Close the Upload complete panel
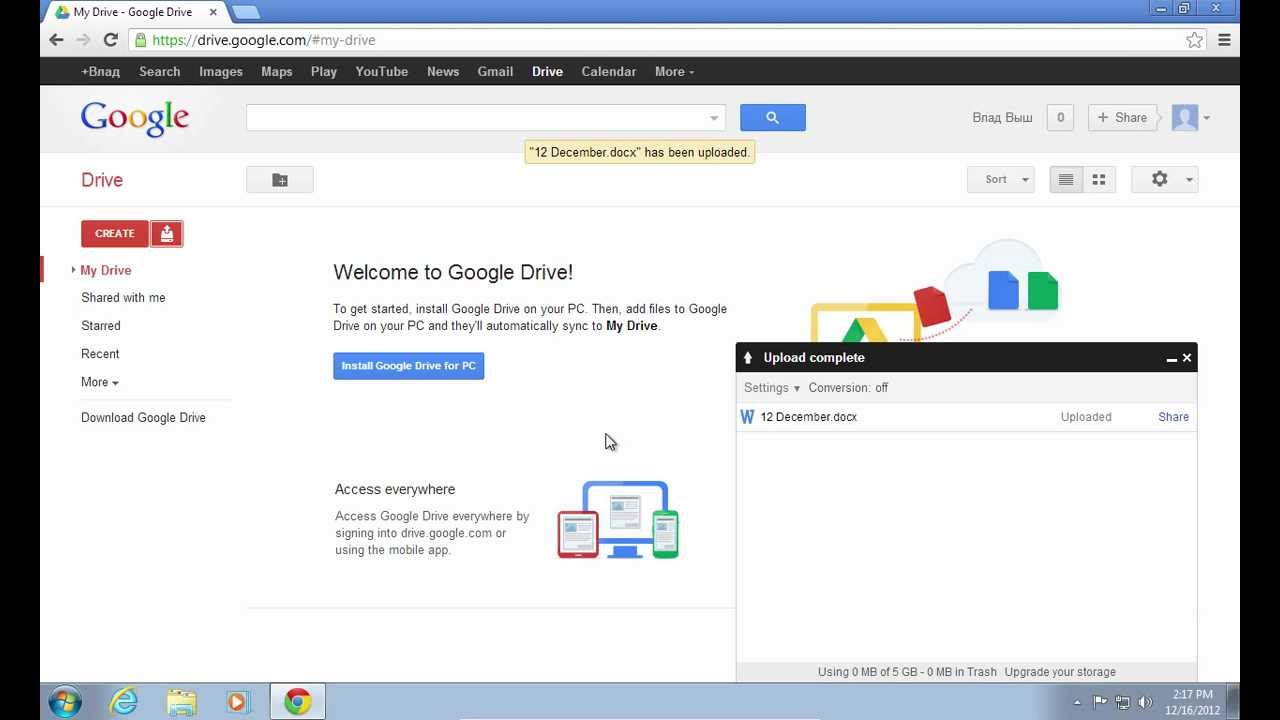The width and height of the screenshot is (1280, 720). (x=1187, y=358)
